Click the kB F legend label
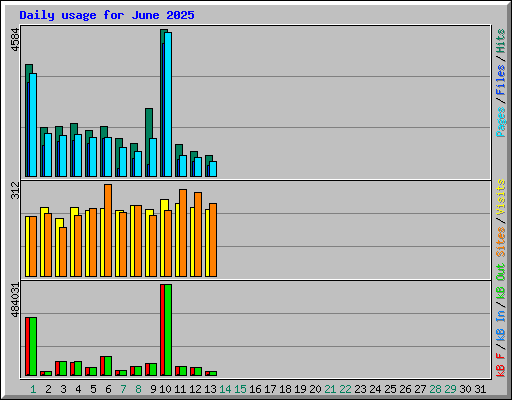 pyautogui.click(x=501, y=365)
